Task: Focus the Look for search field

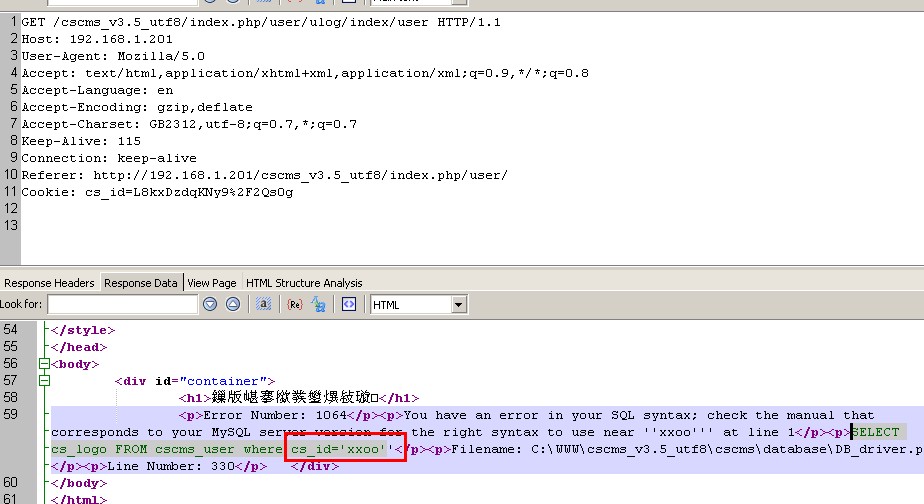Action: point(121,304)
